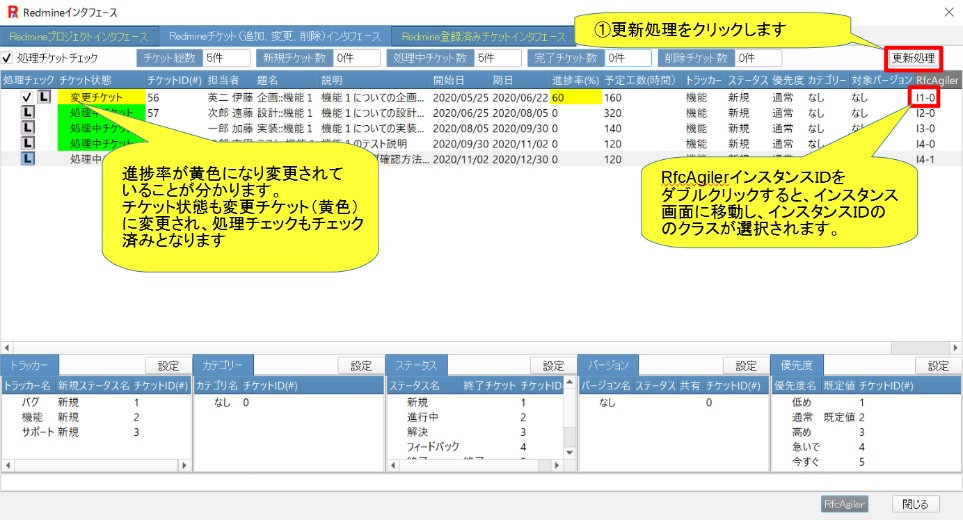The width and height of the screenshot is (963, 520).
Task: Select 進行中 row in ステータス list
Action: [475, 417]
